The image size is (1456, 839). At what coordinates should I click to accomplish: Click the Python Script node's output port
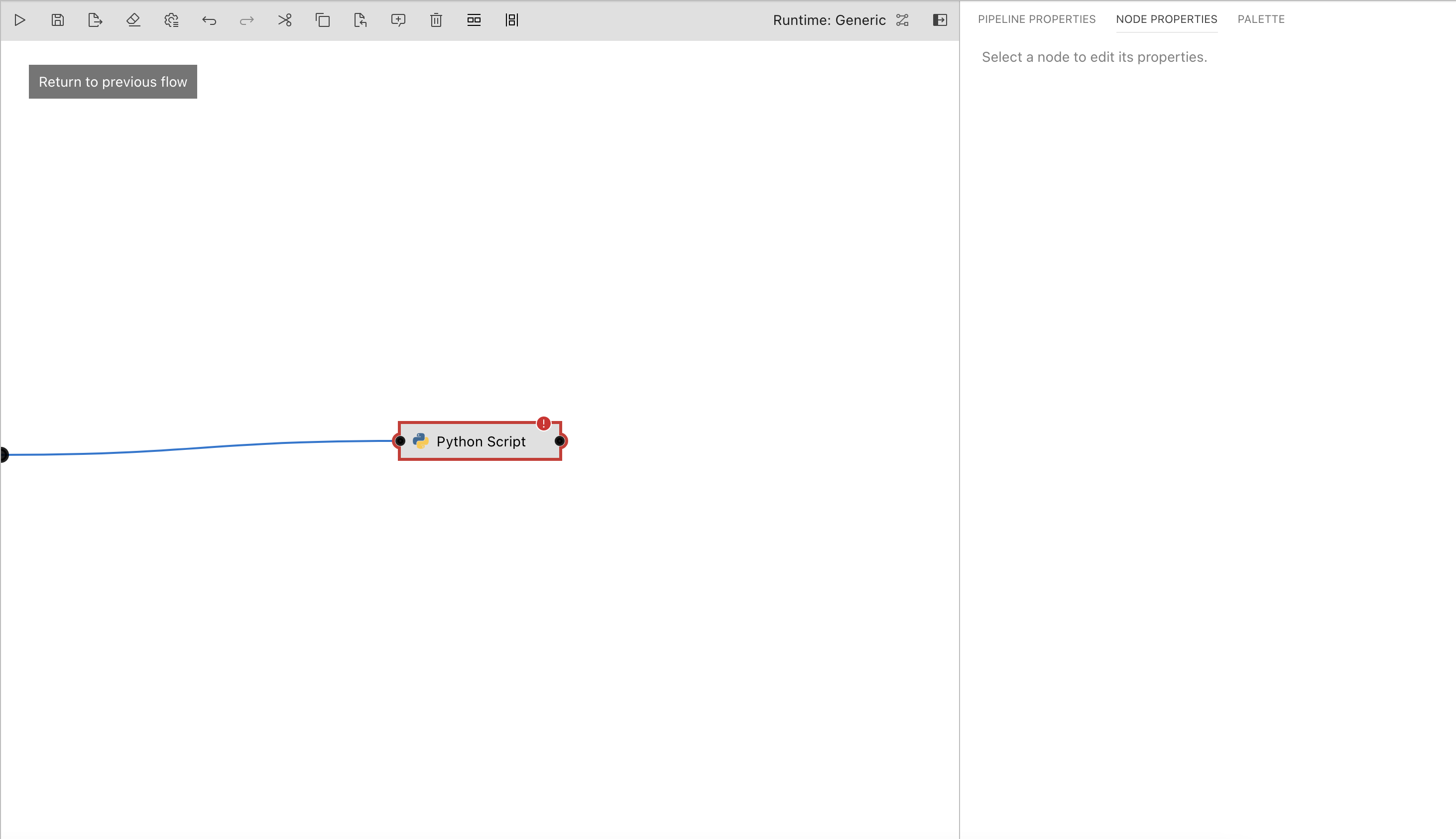(x=560, y=441)
